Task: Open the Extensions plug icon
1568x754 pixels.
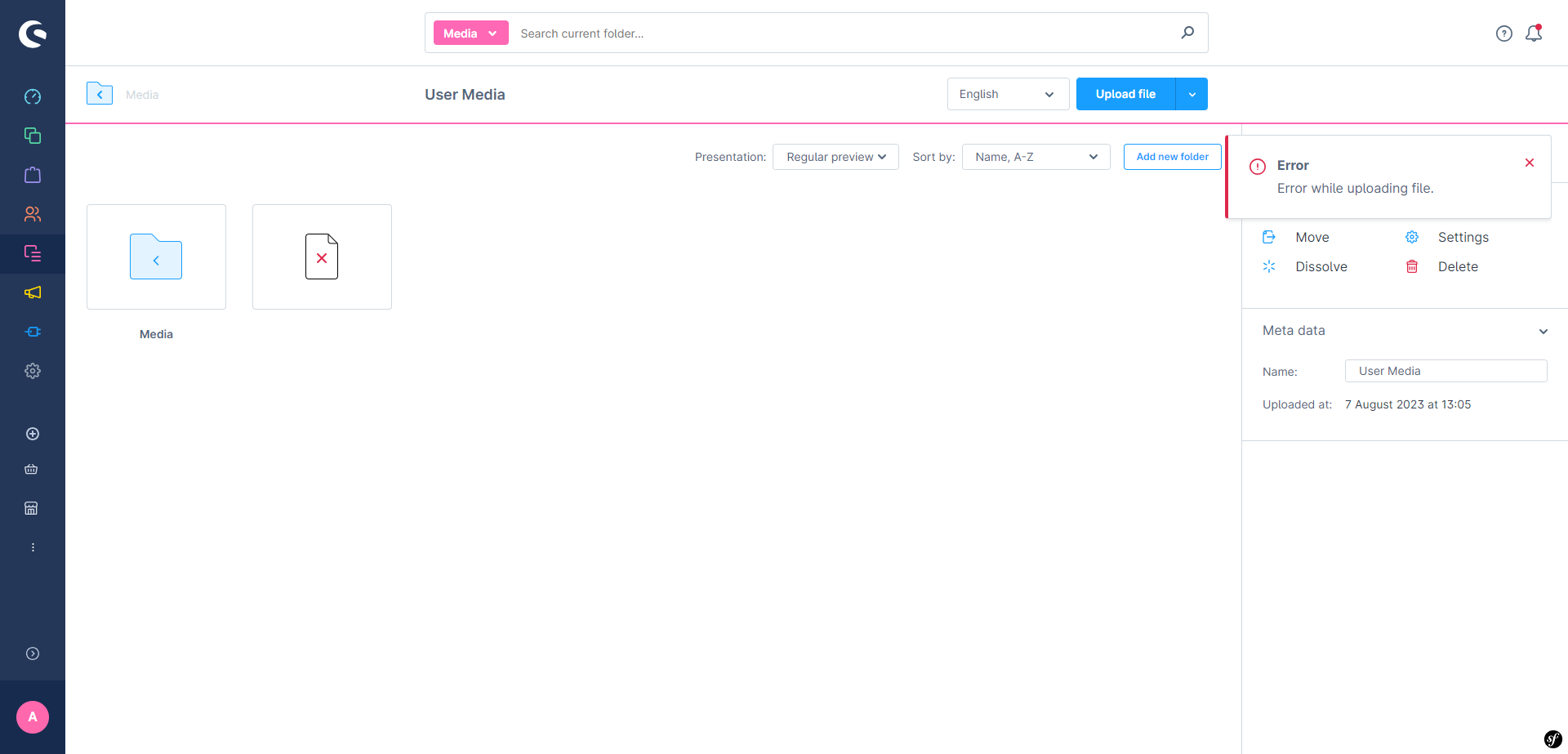Action: (33, 332)
